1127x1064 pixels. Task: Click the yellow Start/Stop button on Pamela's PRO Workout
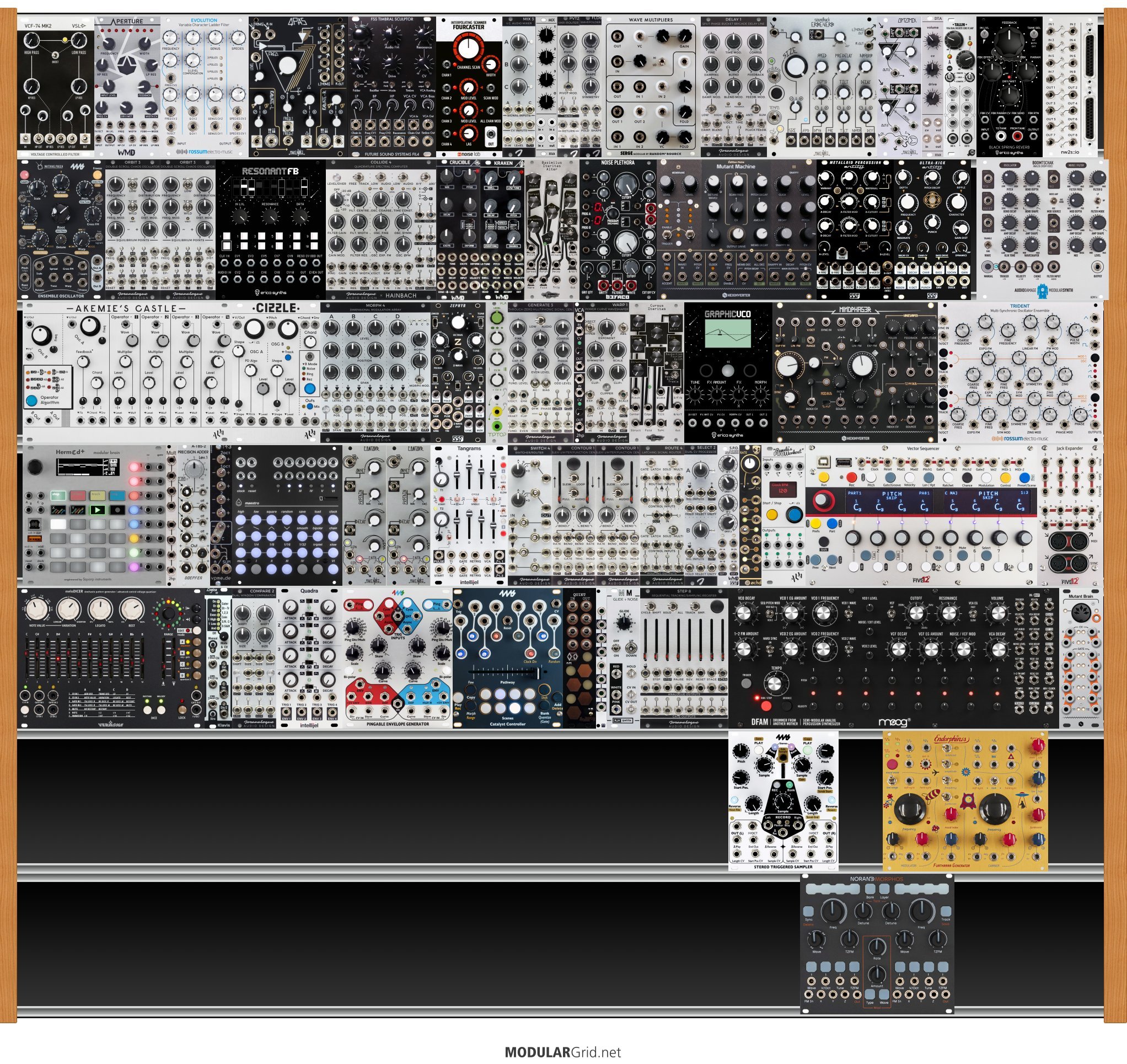click(x=771, y=515)
